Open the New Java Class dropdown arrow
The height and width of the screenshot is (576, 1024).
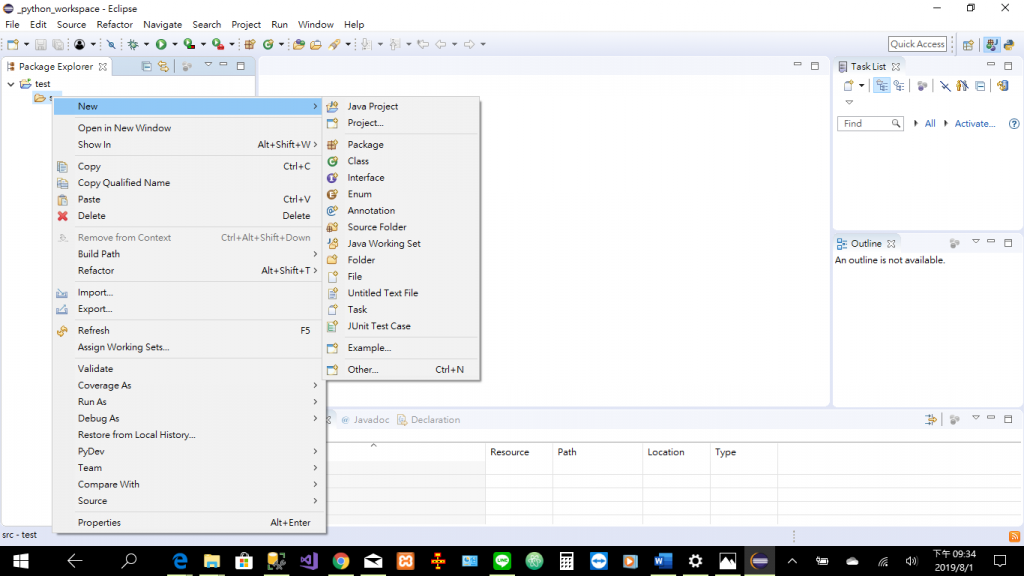pos(281,44)
